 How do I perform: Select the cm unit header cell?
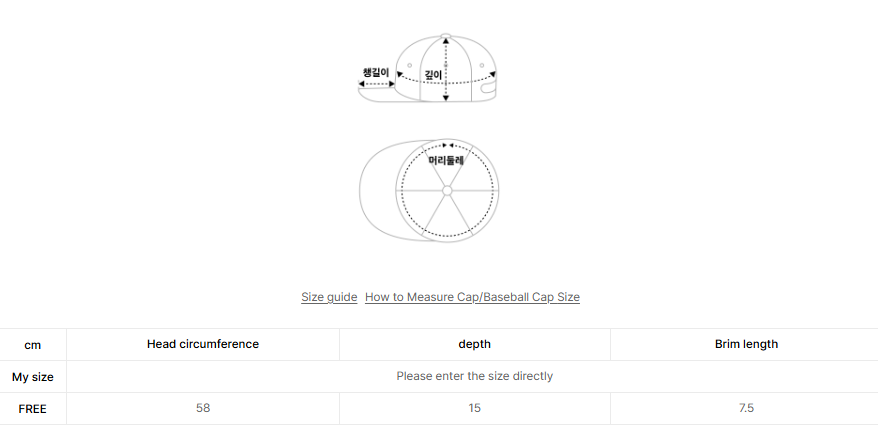[33, 344]
